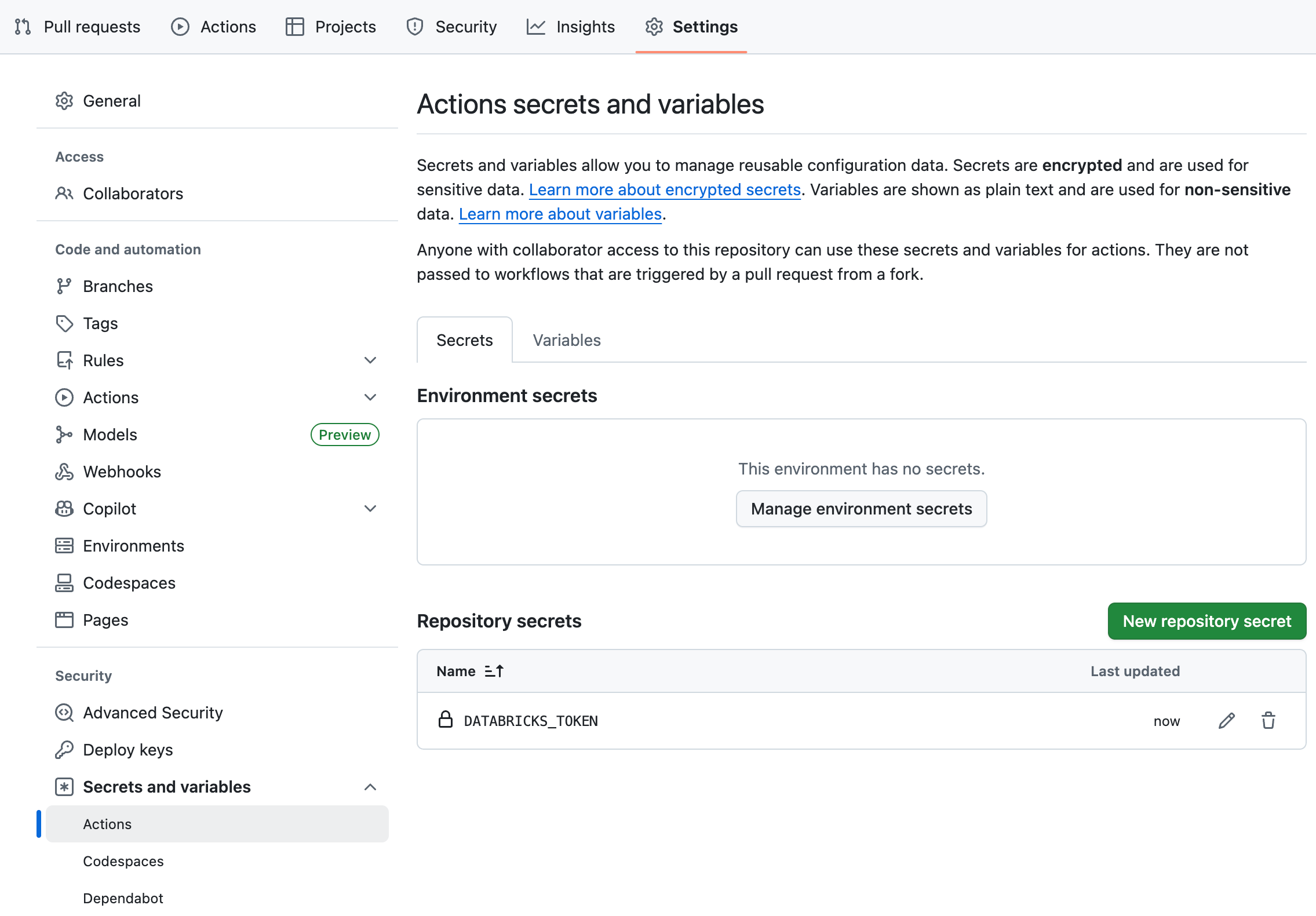Expand the Copilot section chevron
The height and width of the screenshot is (916, 1316).
click(370, 509)
